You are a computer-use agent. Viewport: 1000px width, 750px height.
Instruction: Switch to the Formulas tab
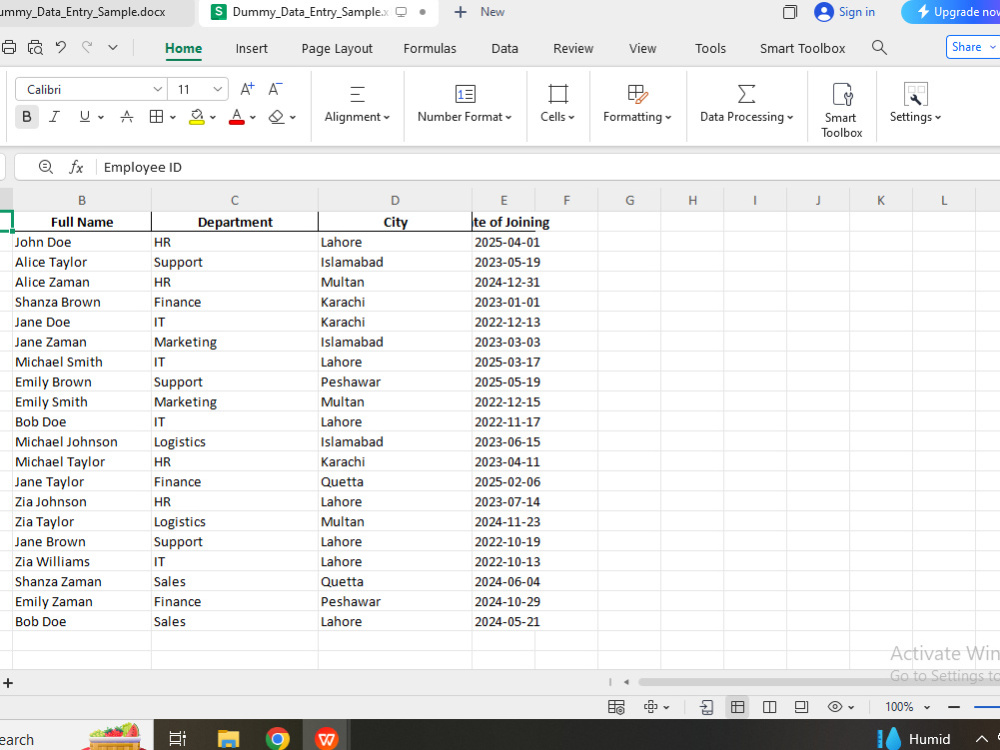click(x=430, y=48)
